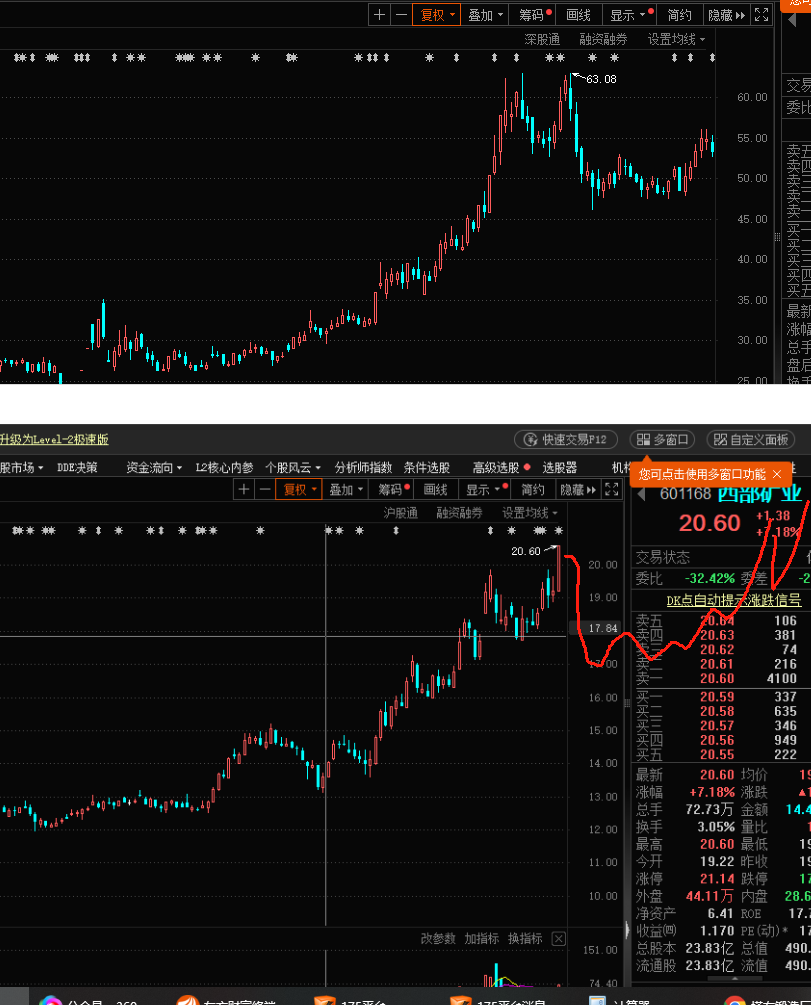
Task: Close the 多窗口 tooltip with the X
Action: 777,474
